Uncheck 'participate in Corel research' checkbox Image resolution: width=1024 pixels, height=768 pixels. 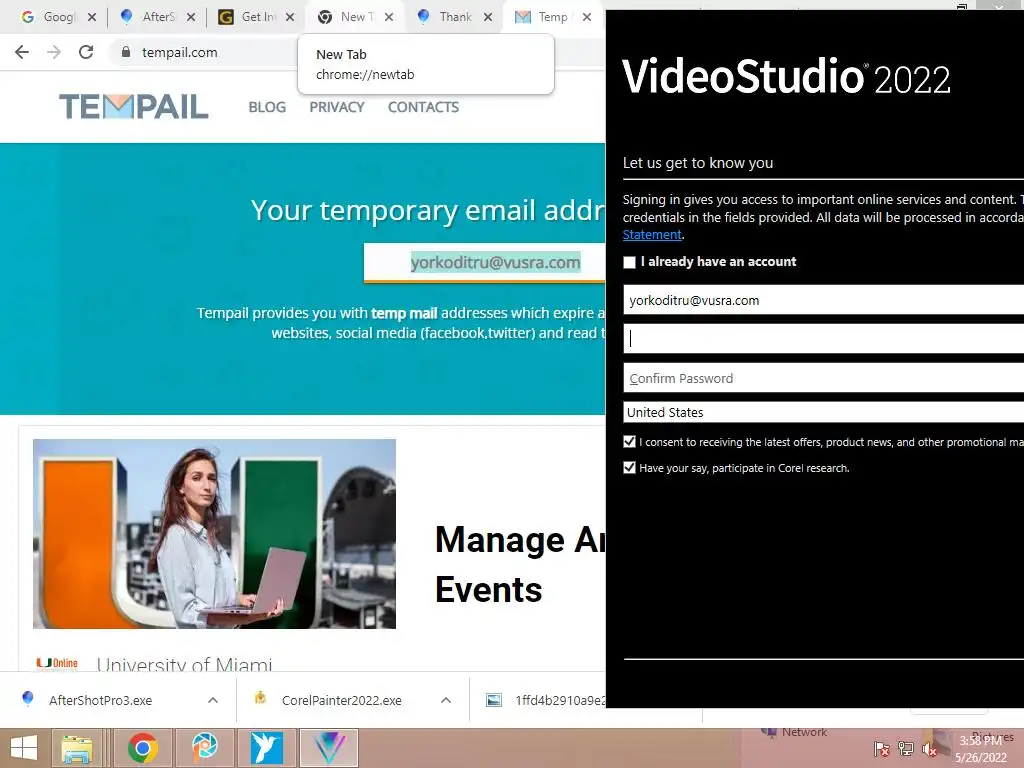(x=630, y=468)
